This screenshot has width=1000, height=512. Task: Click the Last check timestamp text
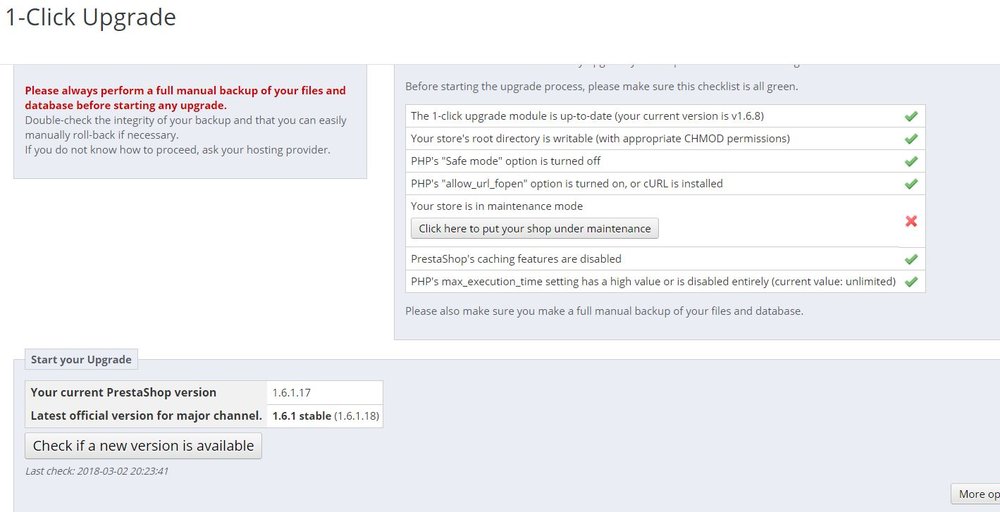point(97,471)
